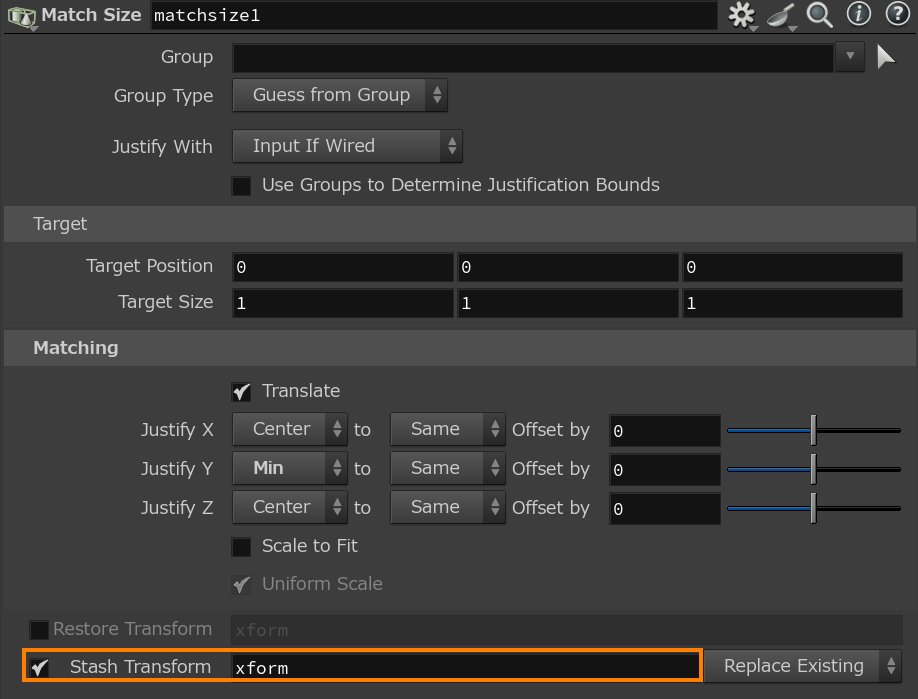The height and width of the screenshot is (699, 918).
Task: Click the Justify X offset slider handle
Action: pos(813,430)
